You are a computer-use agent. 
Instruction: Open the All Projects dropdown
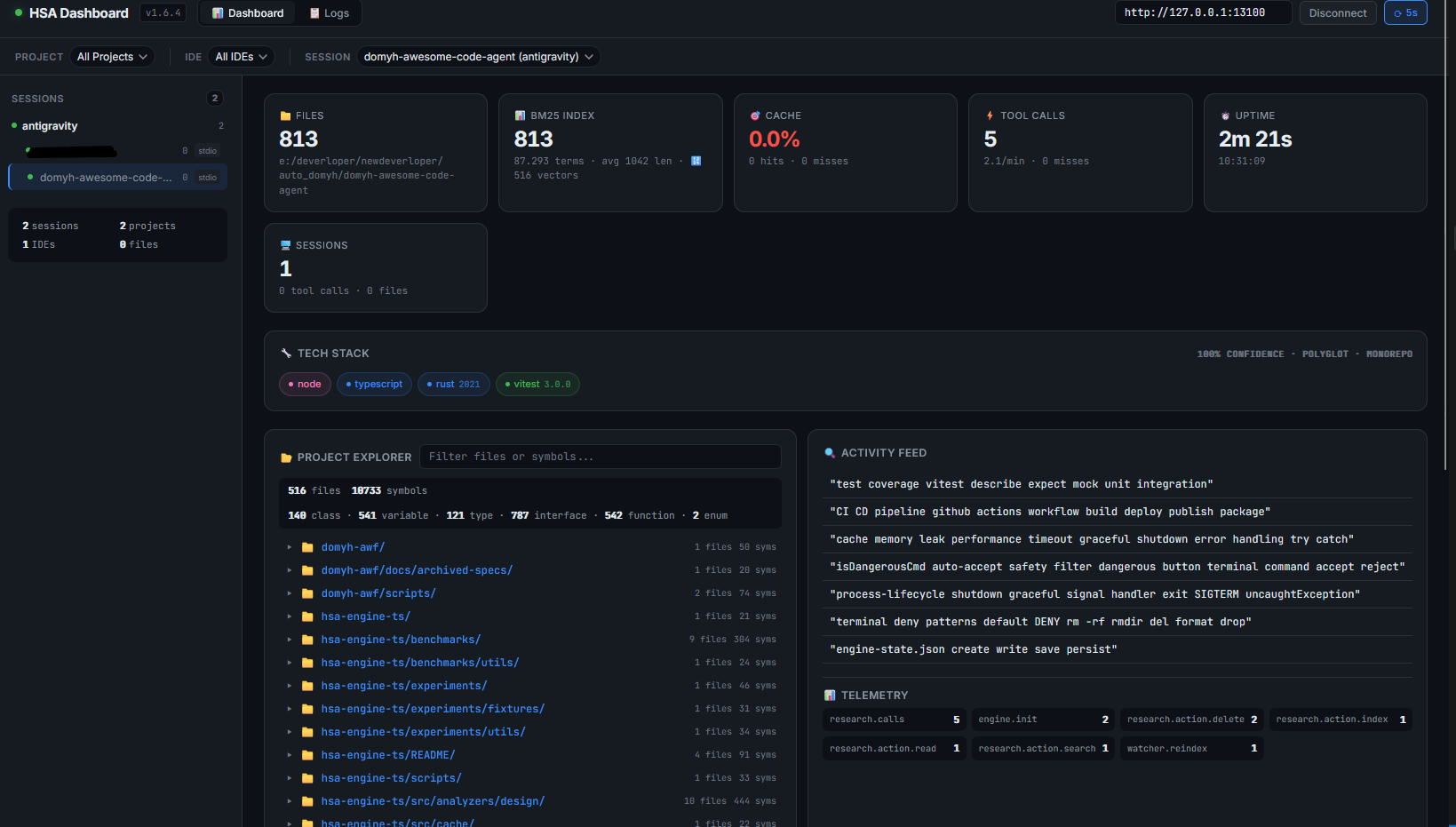(x=112, y=57)
